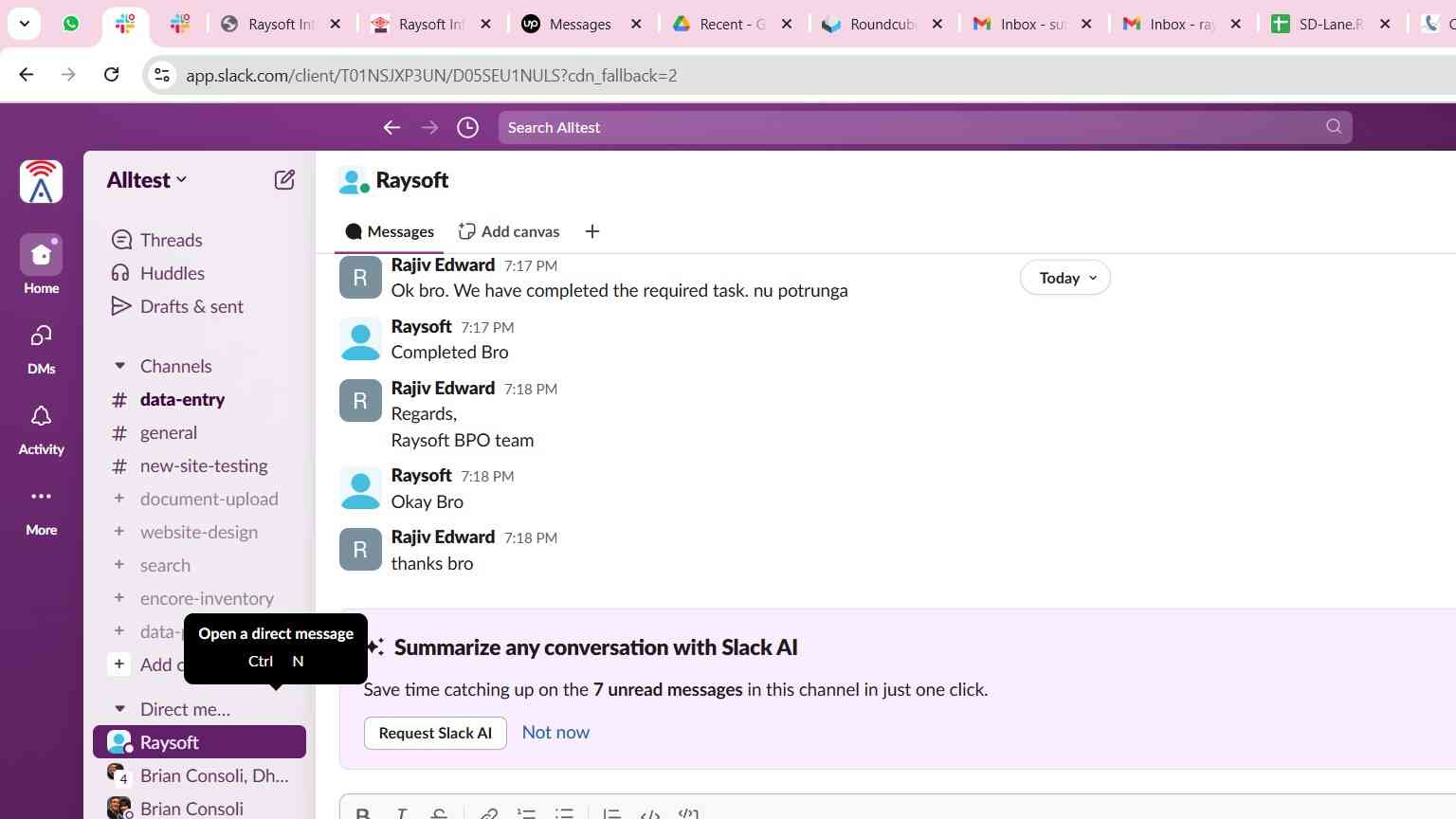Open the Raysoft profile avatar in header
Image resolution: width=1456 pixels, height=819 pixels.
click(x=354, y=180)
